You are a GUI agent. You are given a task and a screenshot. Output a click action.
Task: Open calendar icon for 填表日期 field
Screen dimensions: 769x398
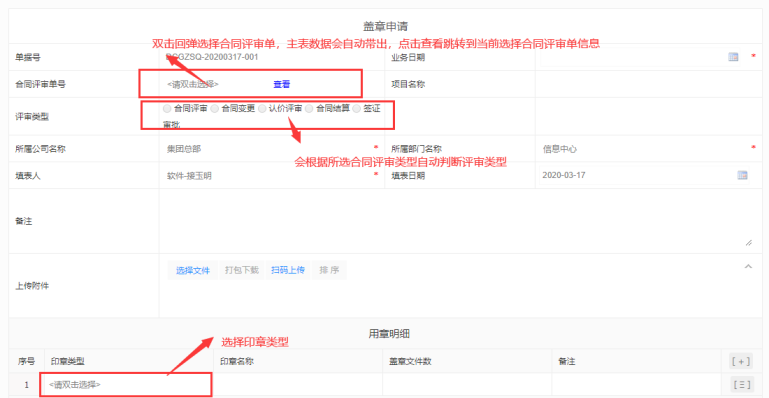[743, 175]
